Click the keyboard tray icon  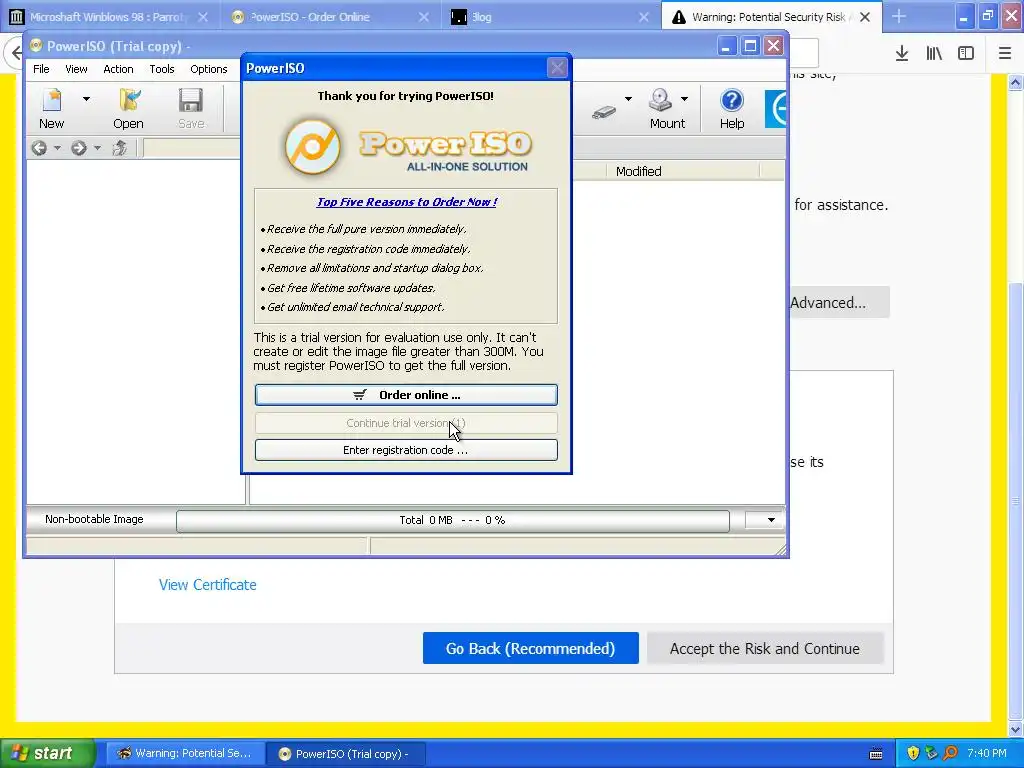[x=876, y=754]
